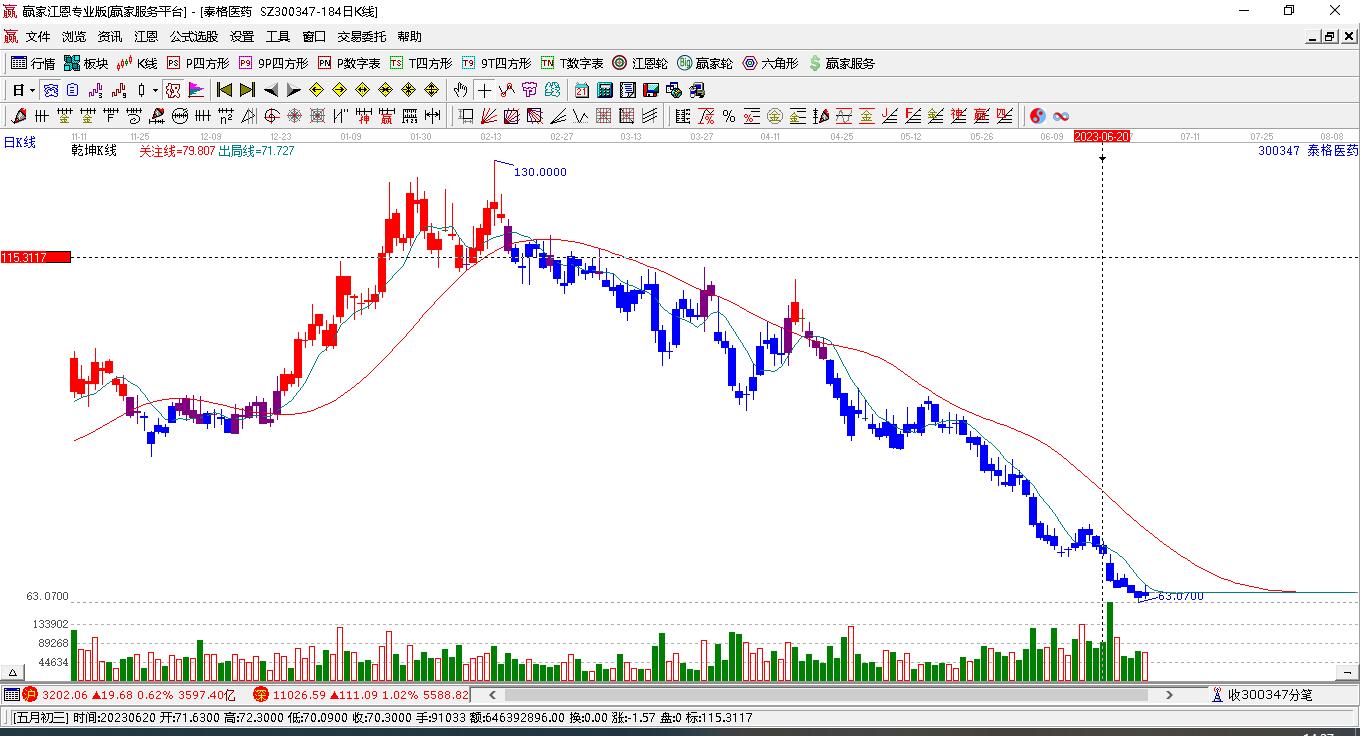
Task: Open the 行情 quotes view
Action: pyautogui.click(x=33, y=63)
